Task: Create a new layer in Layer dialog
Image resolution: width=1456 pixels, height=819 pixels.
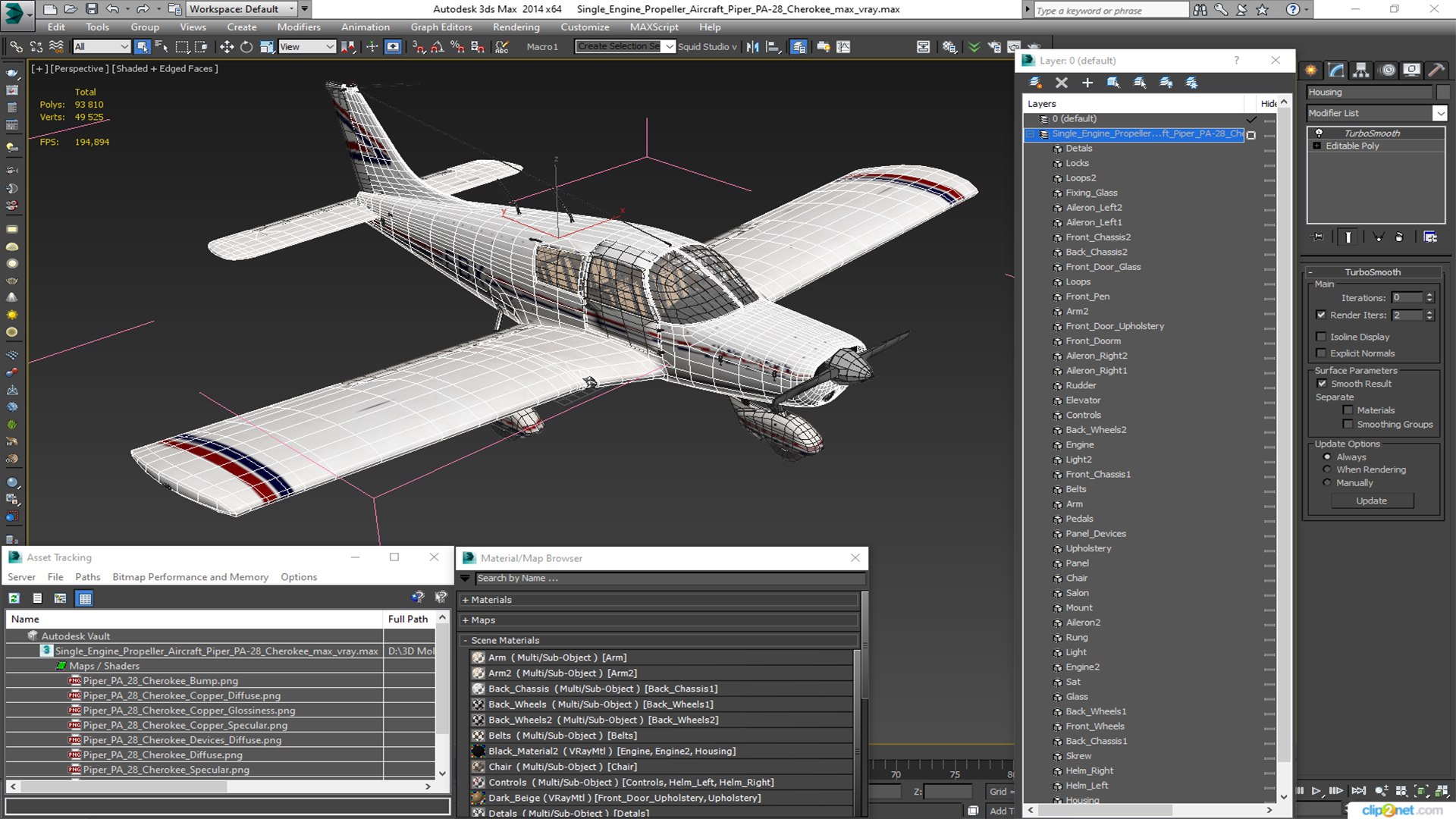Action: pos(1035,83)
